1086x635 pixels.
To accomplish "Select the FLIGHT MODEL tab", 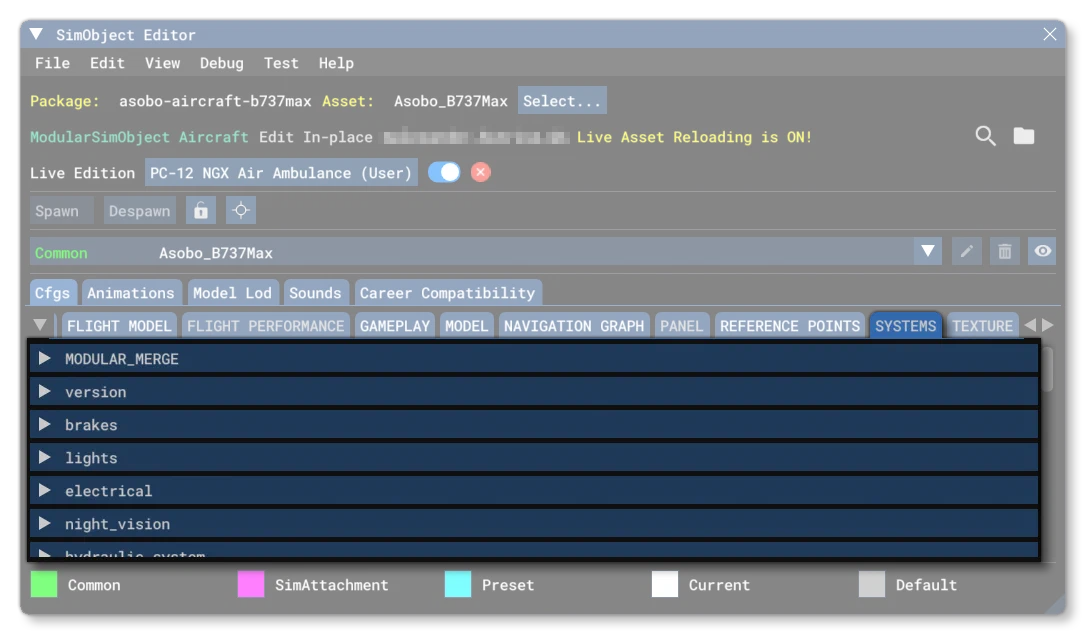I will tap(118, 326).
